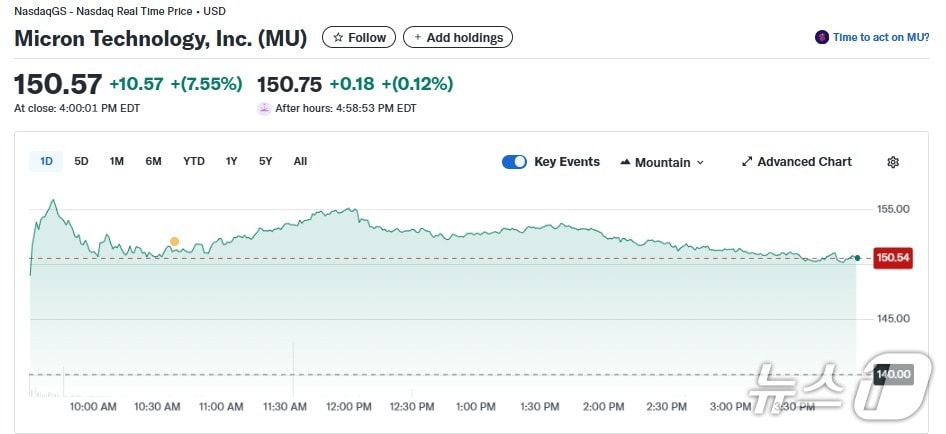The image size is (946, 434).
Task: Choose the YTD time range
Action: coord(194,161)
